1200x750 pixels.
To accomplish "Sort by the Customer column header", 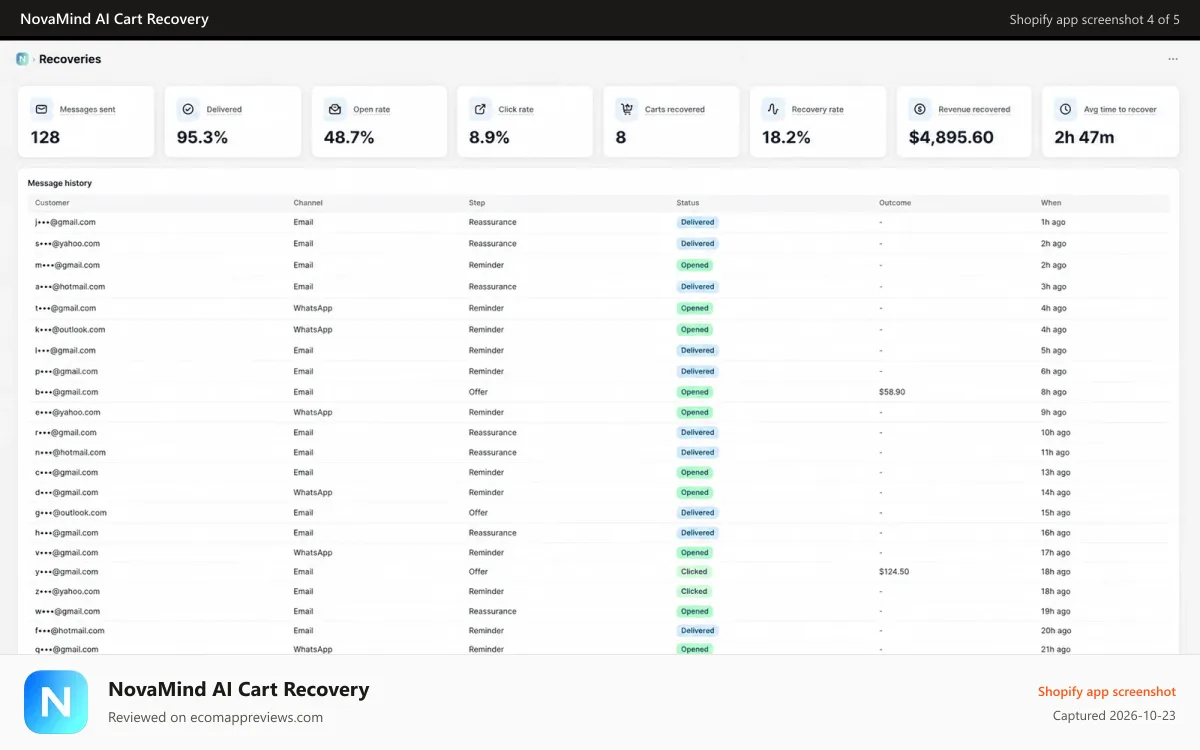I will click(x=52, y=203).
